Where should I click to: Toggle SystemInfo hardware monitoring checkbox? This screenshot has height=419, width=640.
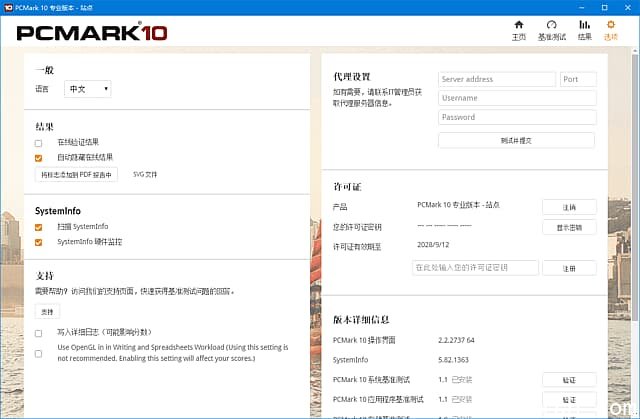tap(38, 242)
